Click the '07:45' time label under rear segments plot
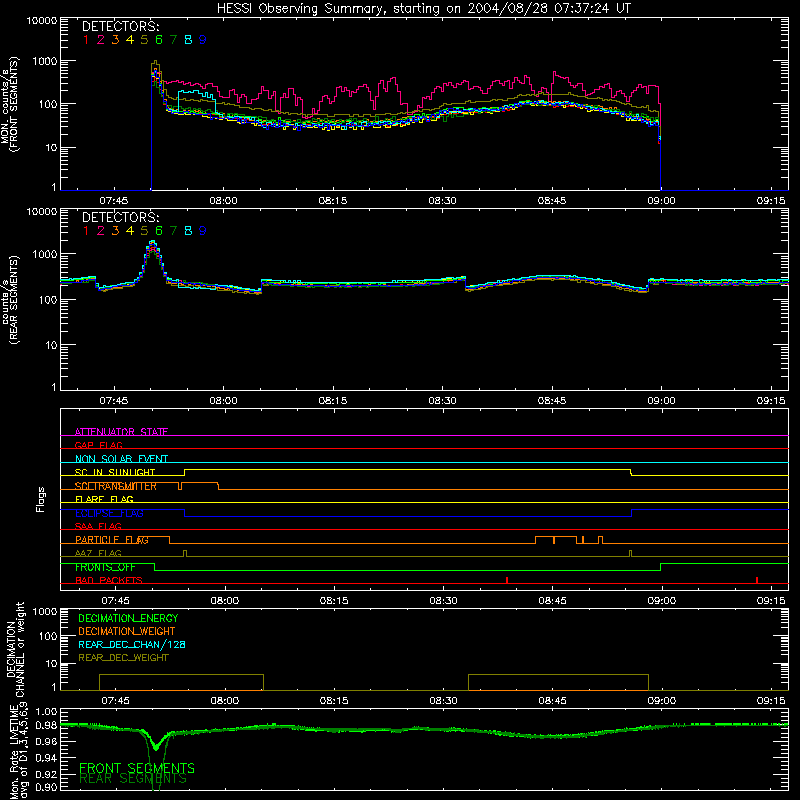This screenshot has height=800, width=800. coord(113,401)
